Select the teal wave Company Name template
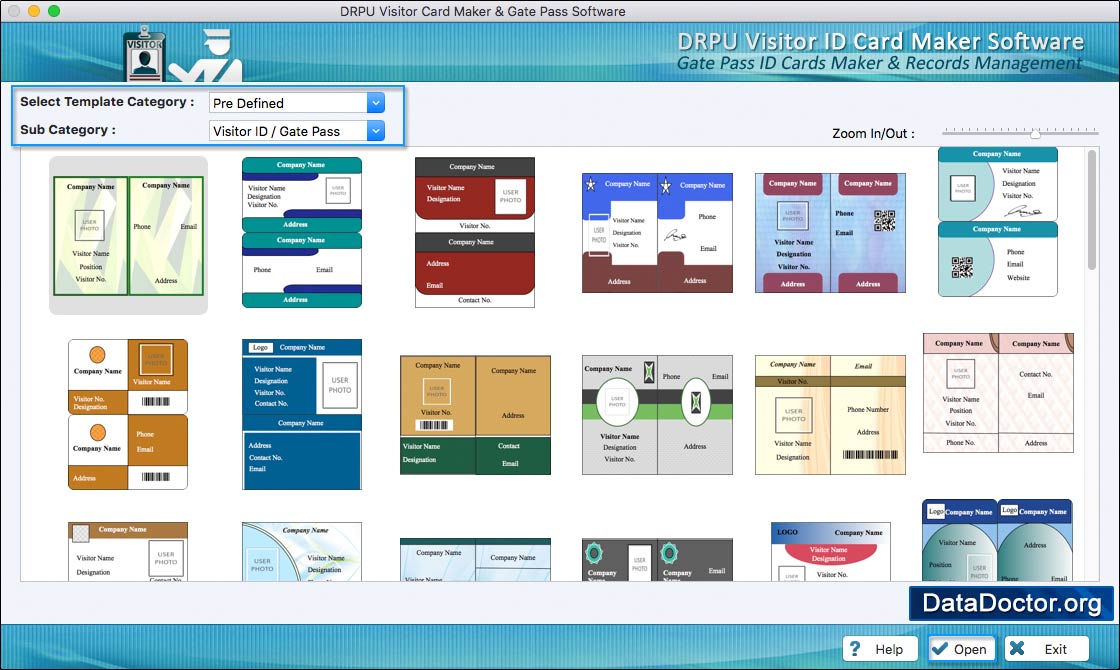1120x670 pixels. click(301, 233)
